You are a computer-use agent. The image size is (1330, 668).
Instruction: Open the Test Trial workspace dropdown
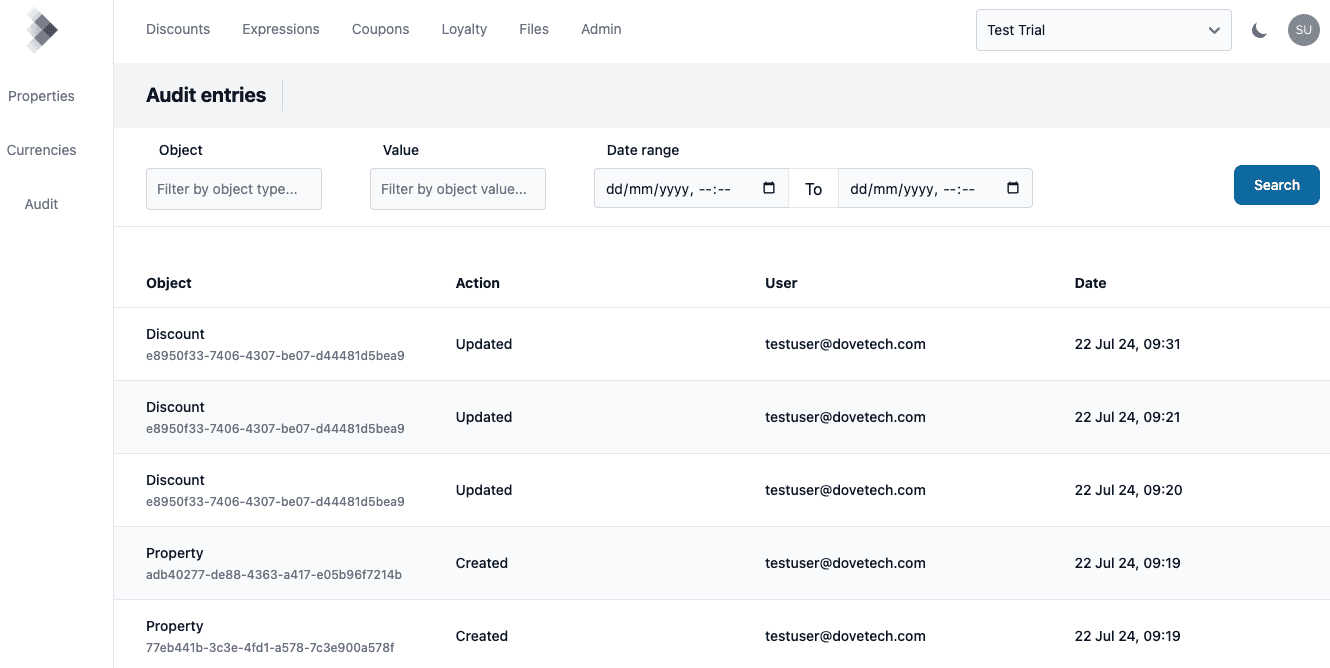(1103, 30)
